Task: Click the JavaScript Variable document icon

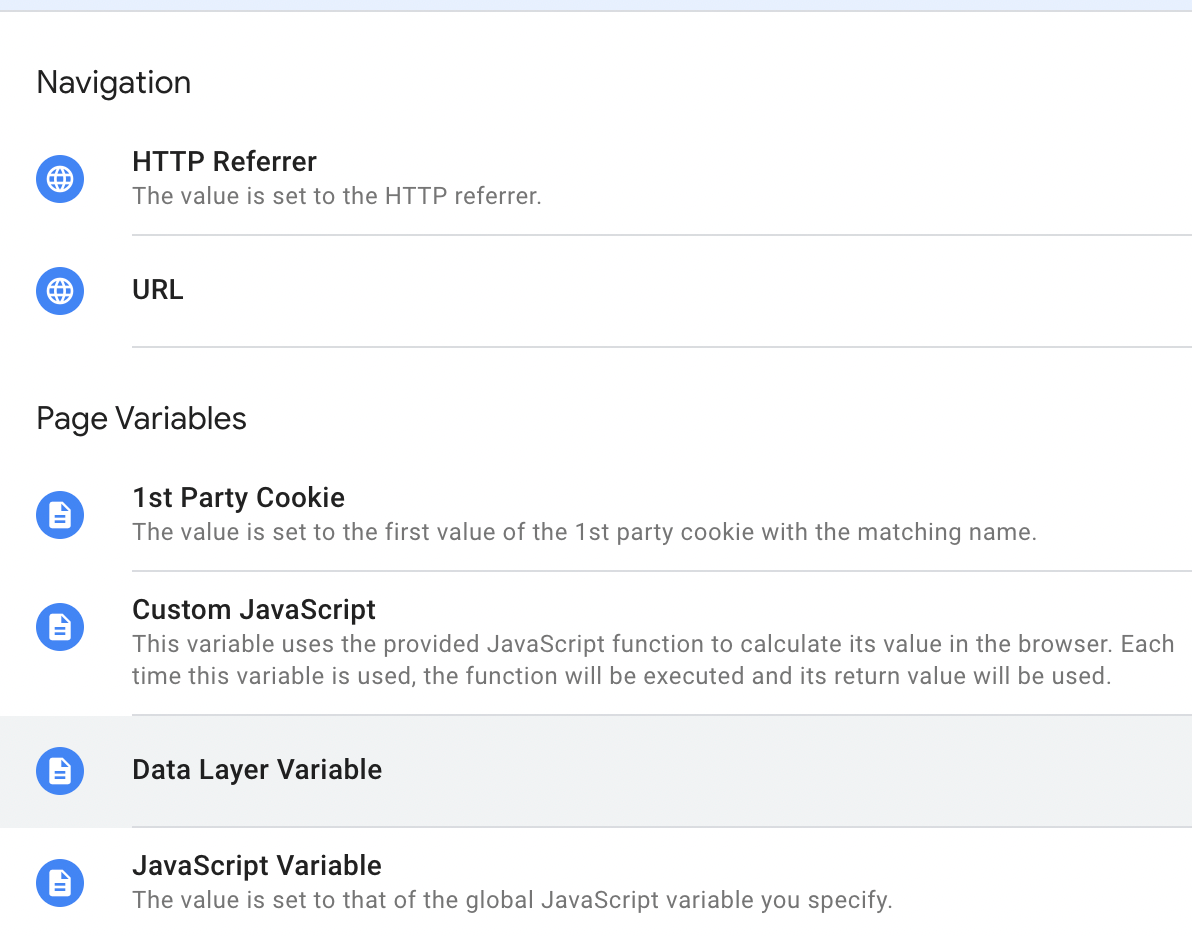Action: pyautogui.click(x=60, y=883)
